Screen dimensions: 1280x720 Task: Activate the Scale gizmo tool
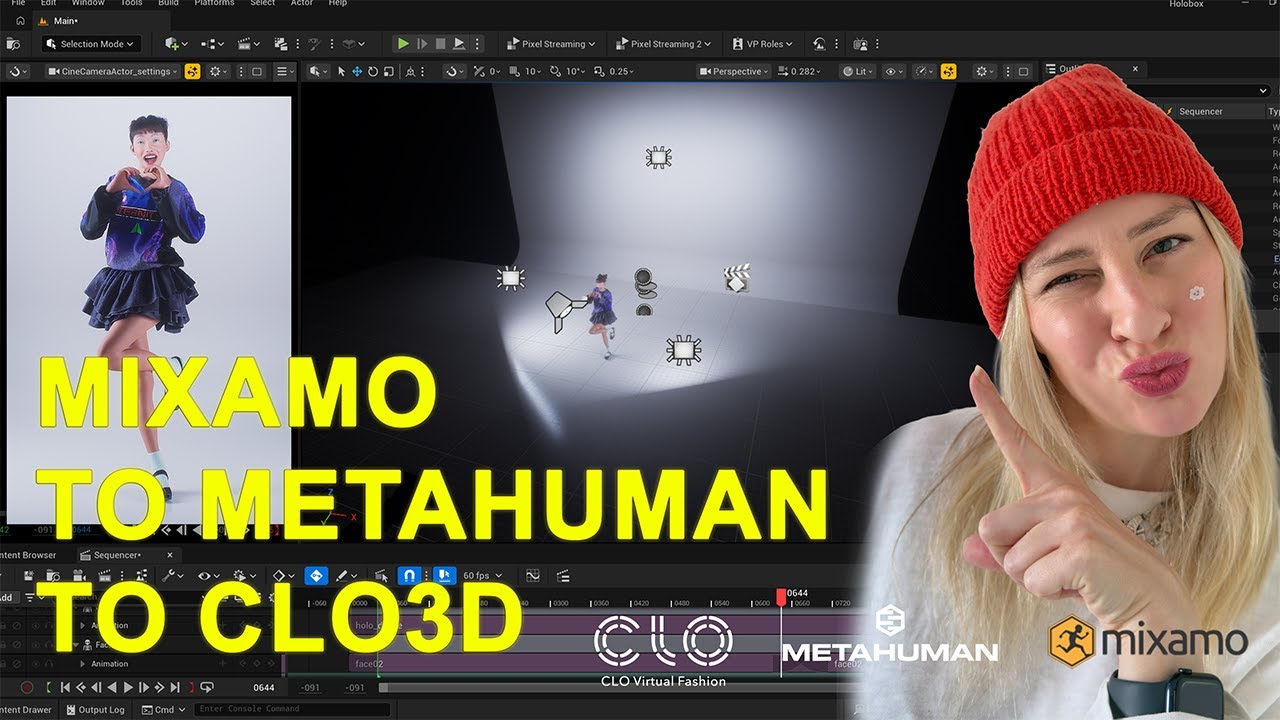pyautogui.click(x=388, y=72)
